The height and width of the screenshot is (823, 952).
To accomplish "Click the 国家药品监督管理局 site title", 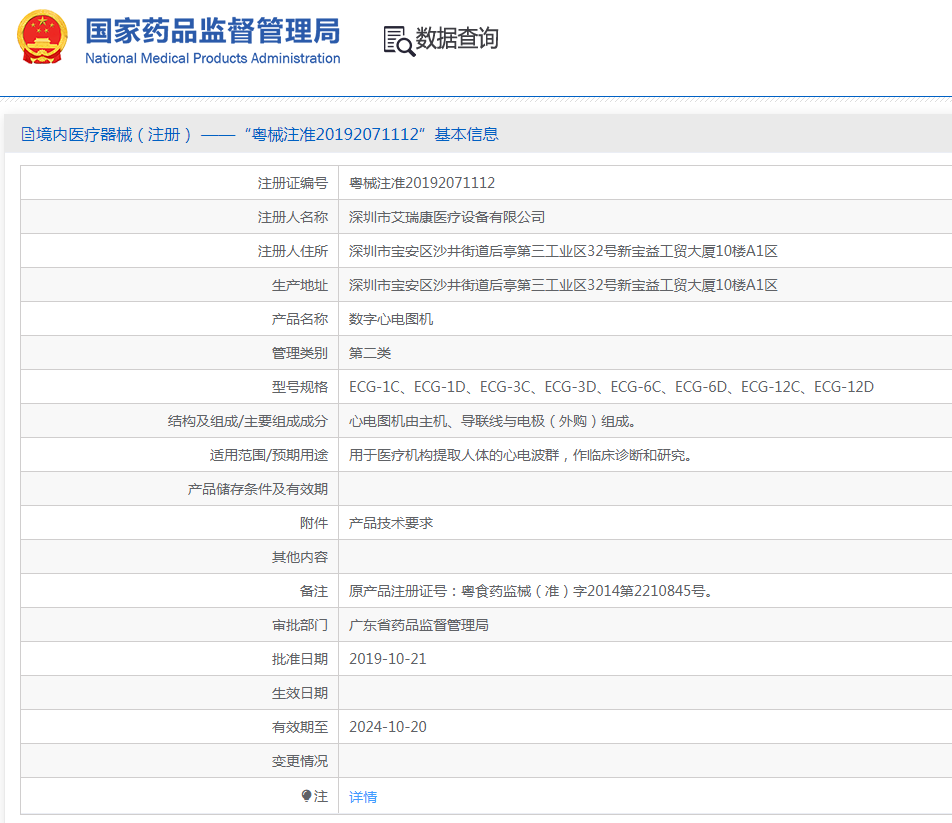I will 212,30.
